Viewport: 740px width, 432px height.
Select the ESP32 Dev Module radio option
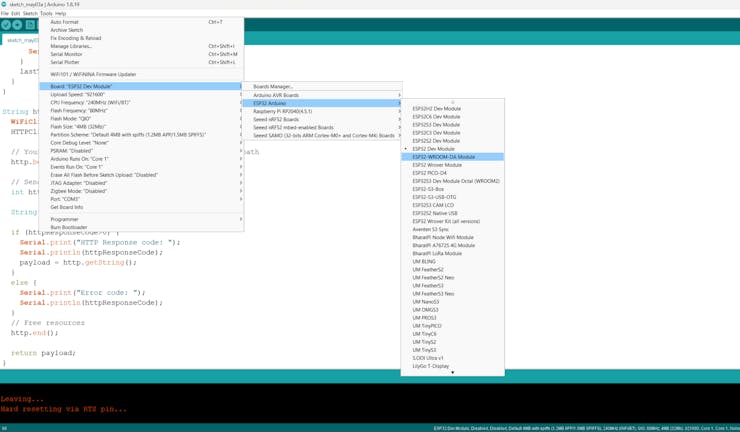433,149
